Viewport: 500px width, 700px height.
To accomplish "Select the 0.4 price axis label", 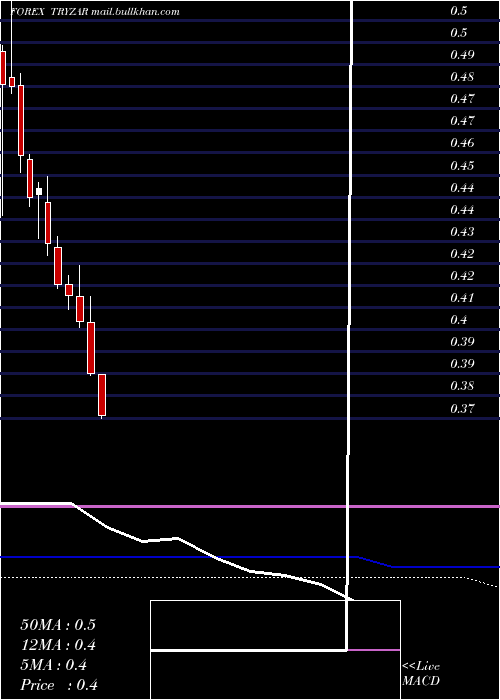I will click(459, 320).
